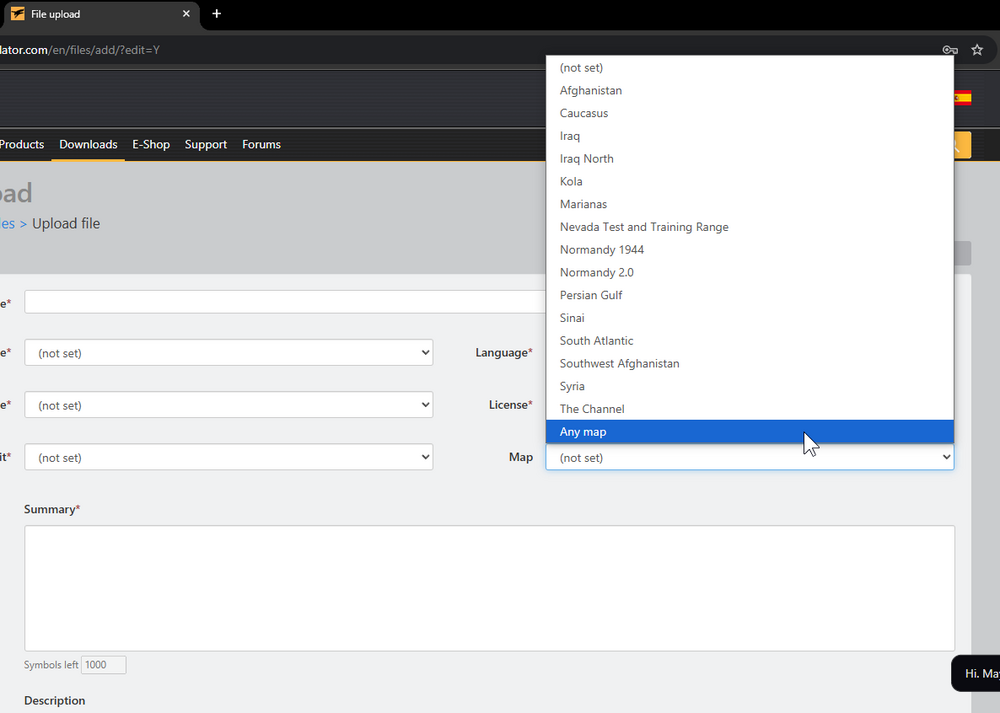Click the File upload tab favicon
Viewport: 1000px width, 713px height.
click(18, 13)
